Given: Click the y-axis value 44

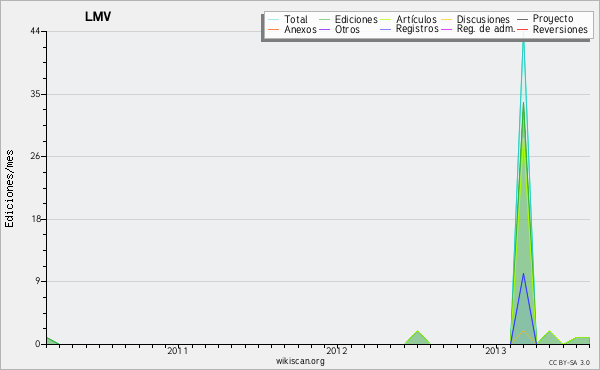Looking at the screenshot, I should tap(35, 31).
